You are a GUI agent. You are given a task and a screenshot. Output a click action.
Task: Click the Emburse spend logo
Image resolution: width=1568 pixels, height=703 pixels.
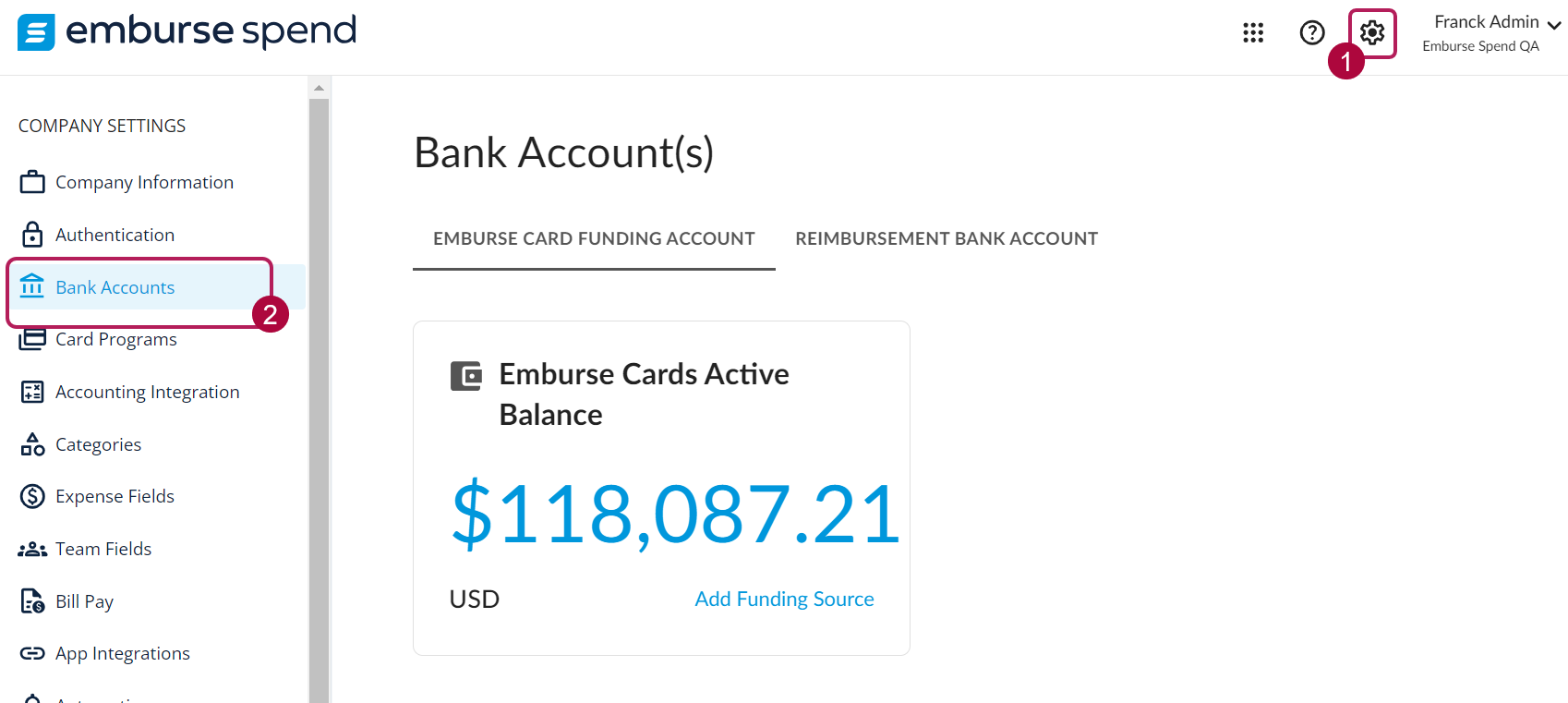pos(185,32)
